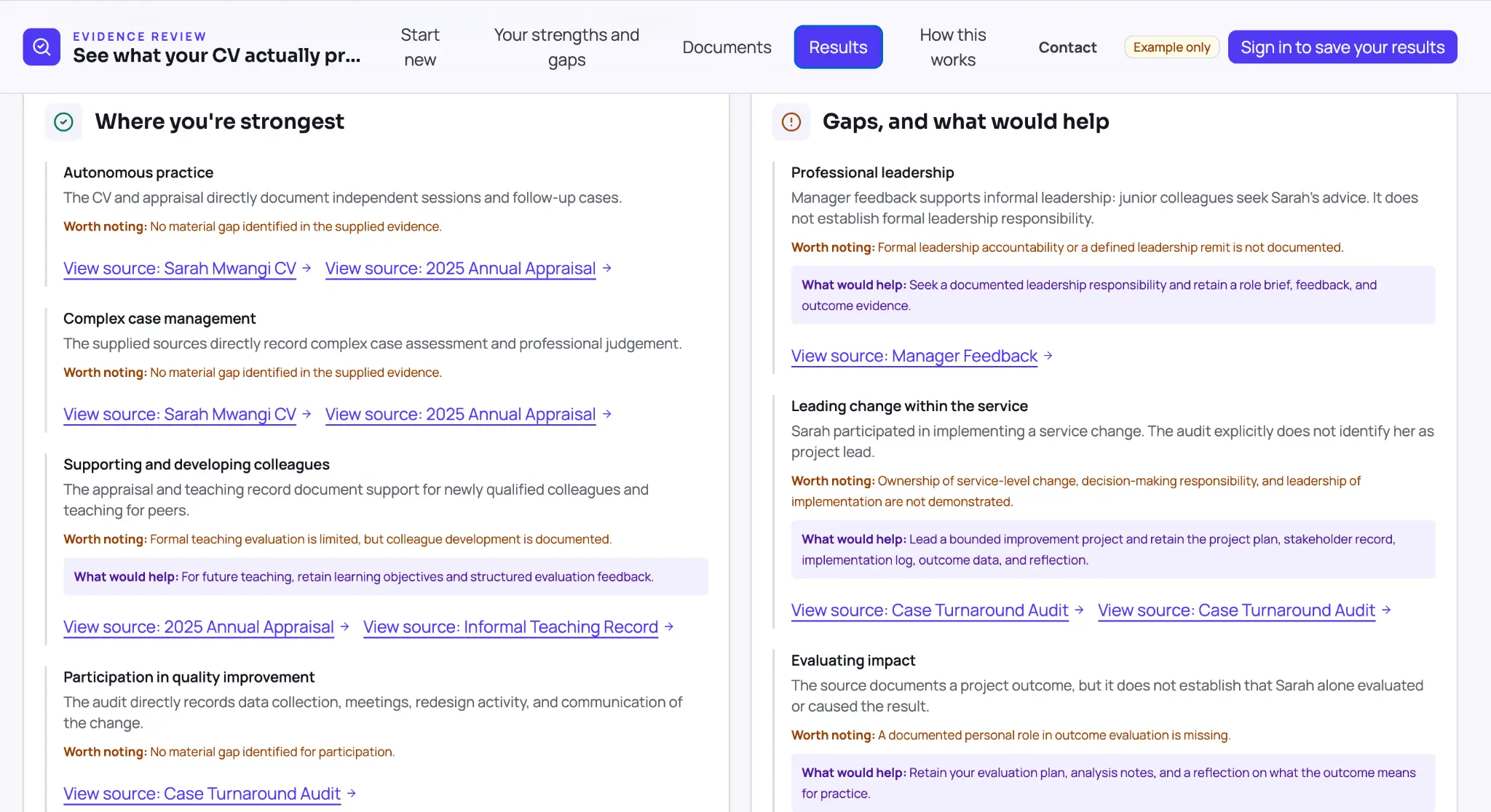Click Sign in to save your results
This screenshot has height=812, width=1491.
click(x=1342, y=47)
